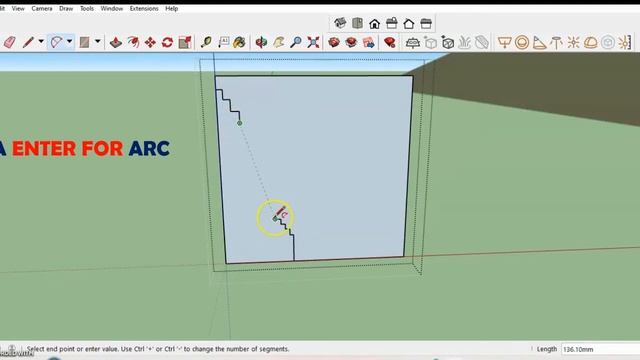Pick the Paint Bucket tool
This screenshot has height=360, width=640.
click(x=240, y=42)
